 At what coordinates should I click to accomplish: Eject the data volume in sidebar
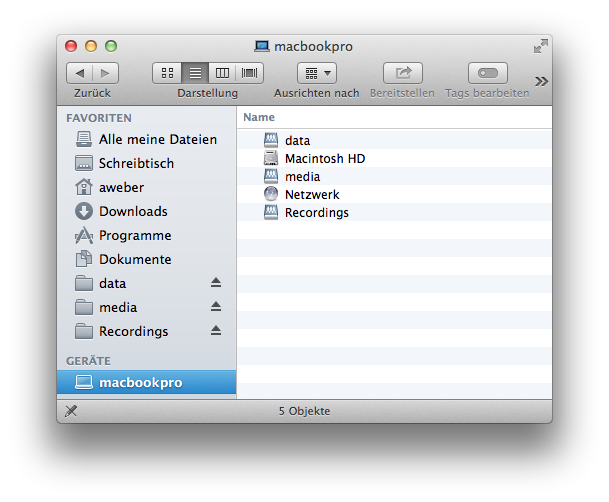[215, 283]
